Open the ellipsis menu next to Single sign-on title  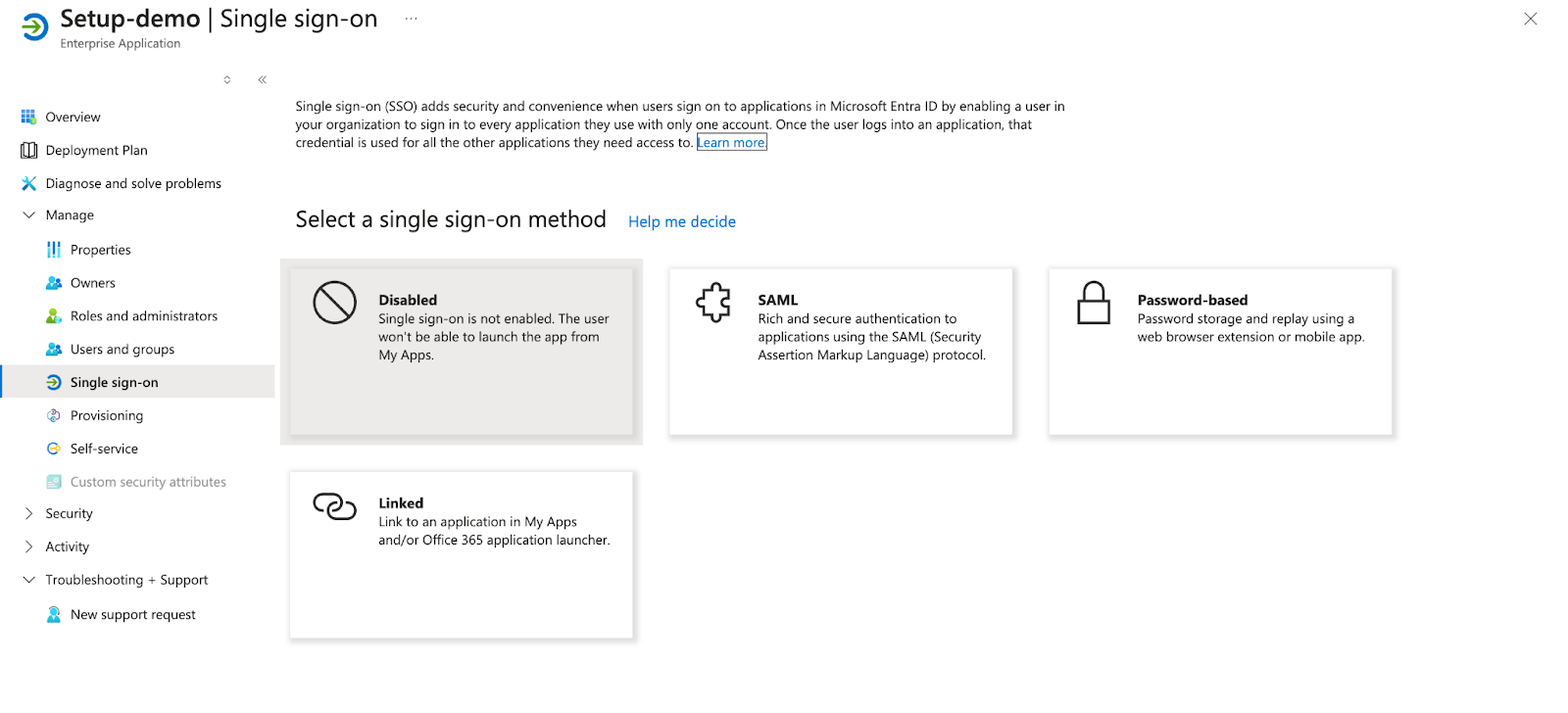(x=412, y=18)
